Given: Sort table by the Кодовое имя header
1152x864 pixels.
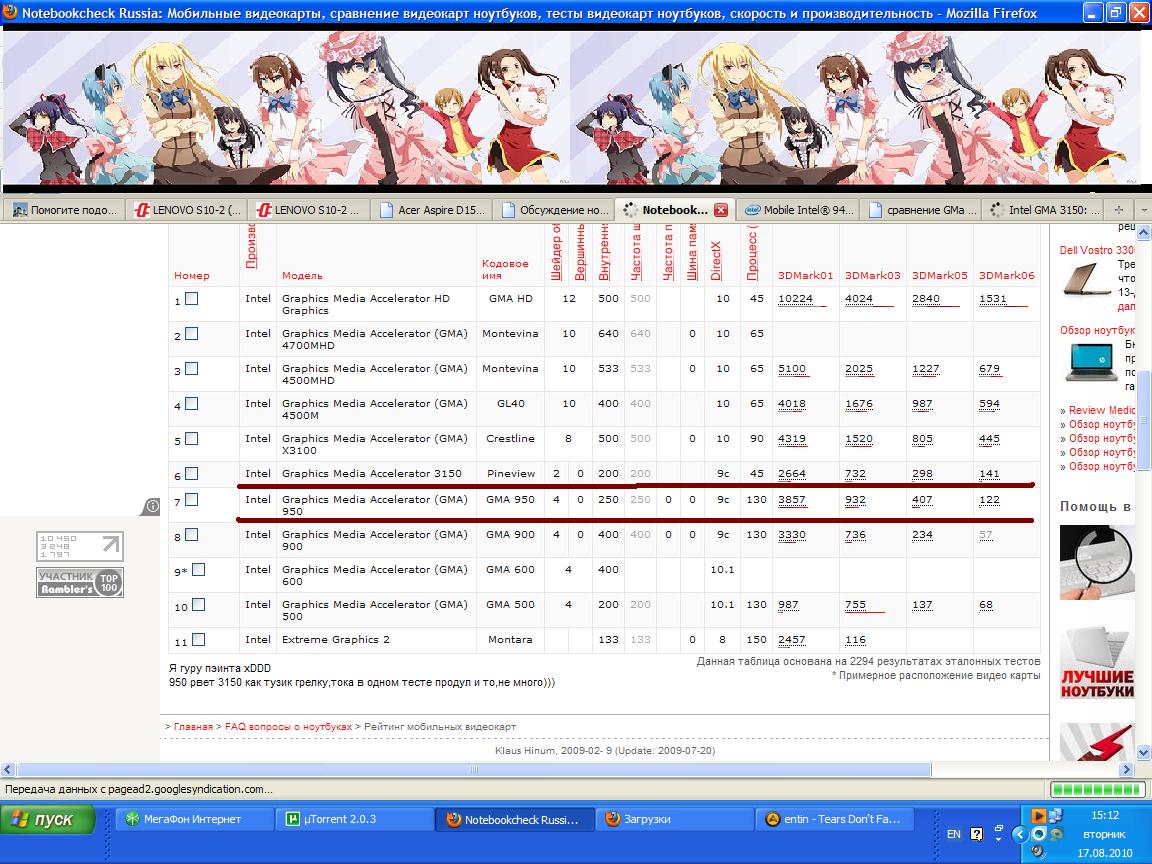Looking at the screenshot, I should pos(505,269).
